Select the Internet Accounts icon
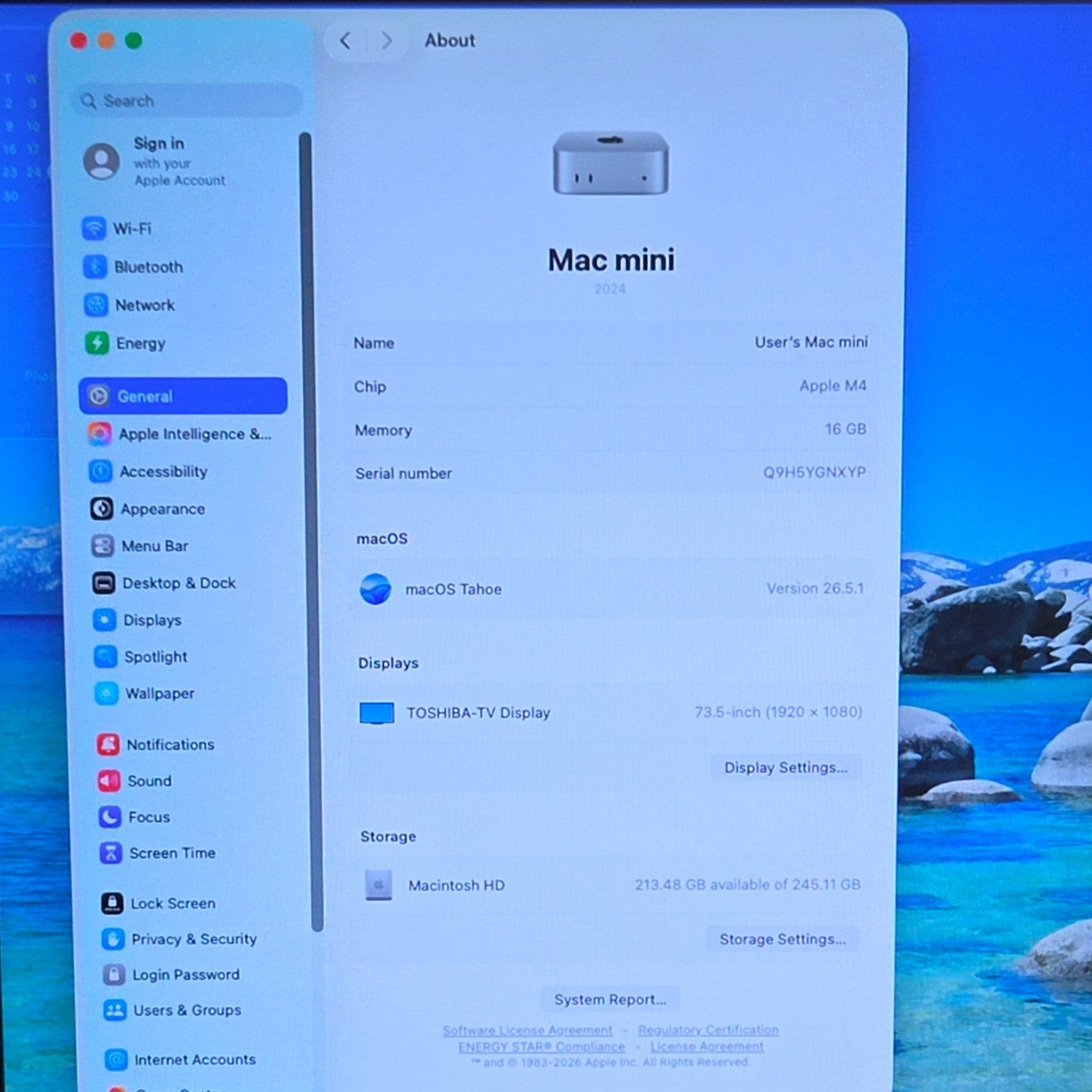The image size is (1092, 1092). pos(116,1060)
